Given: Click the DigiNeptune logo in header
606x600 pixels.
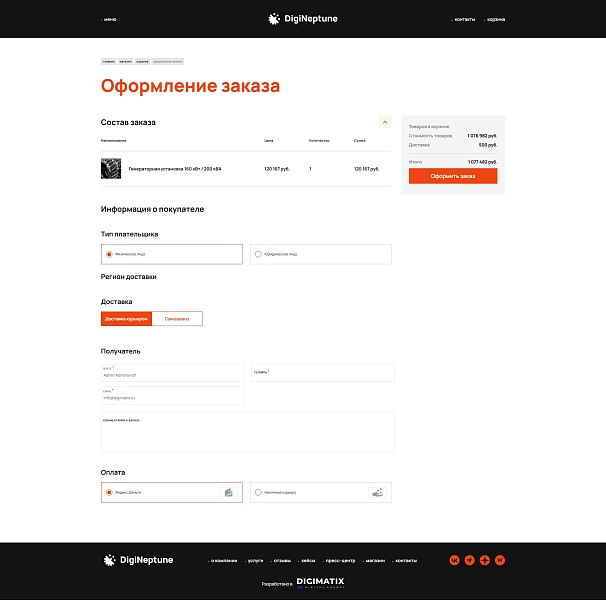Looking at the screenshot, I should click(x=303, y=19).
